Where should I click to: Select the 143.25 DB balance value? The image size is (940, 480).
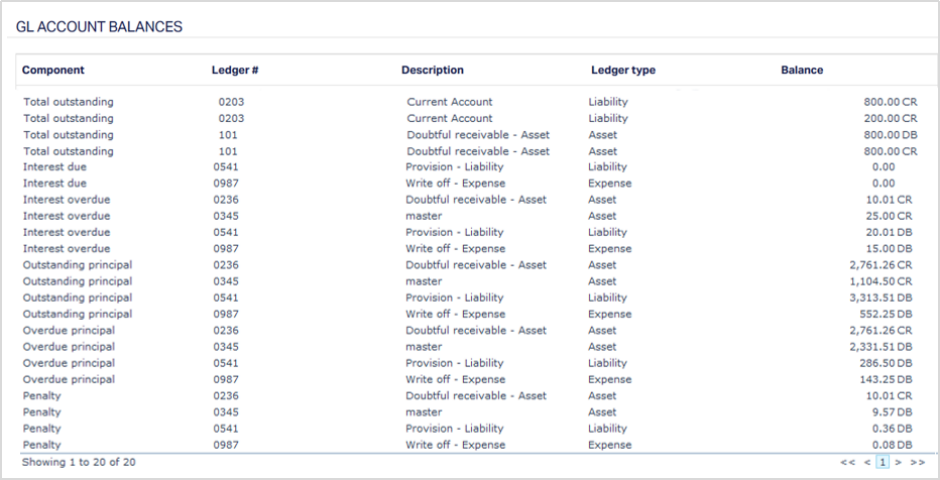[x=888, y=380]
